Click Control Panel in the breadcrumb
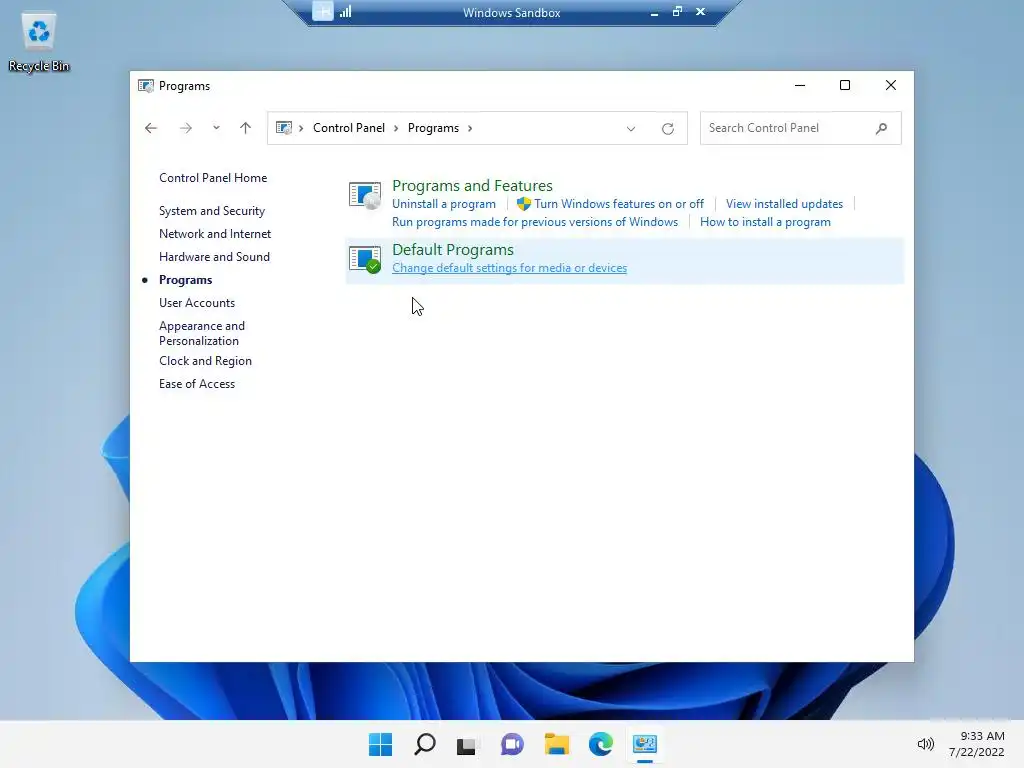This screenshot has height=768, width=1024. coord(349,128)
